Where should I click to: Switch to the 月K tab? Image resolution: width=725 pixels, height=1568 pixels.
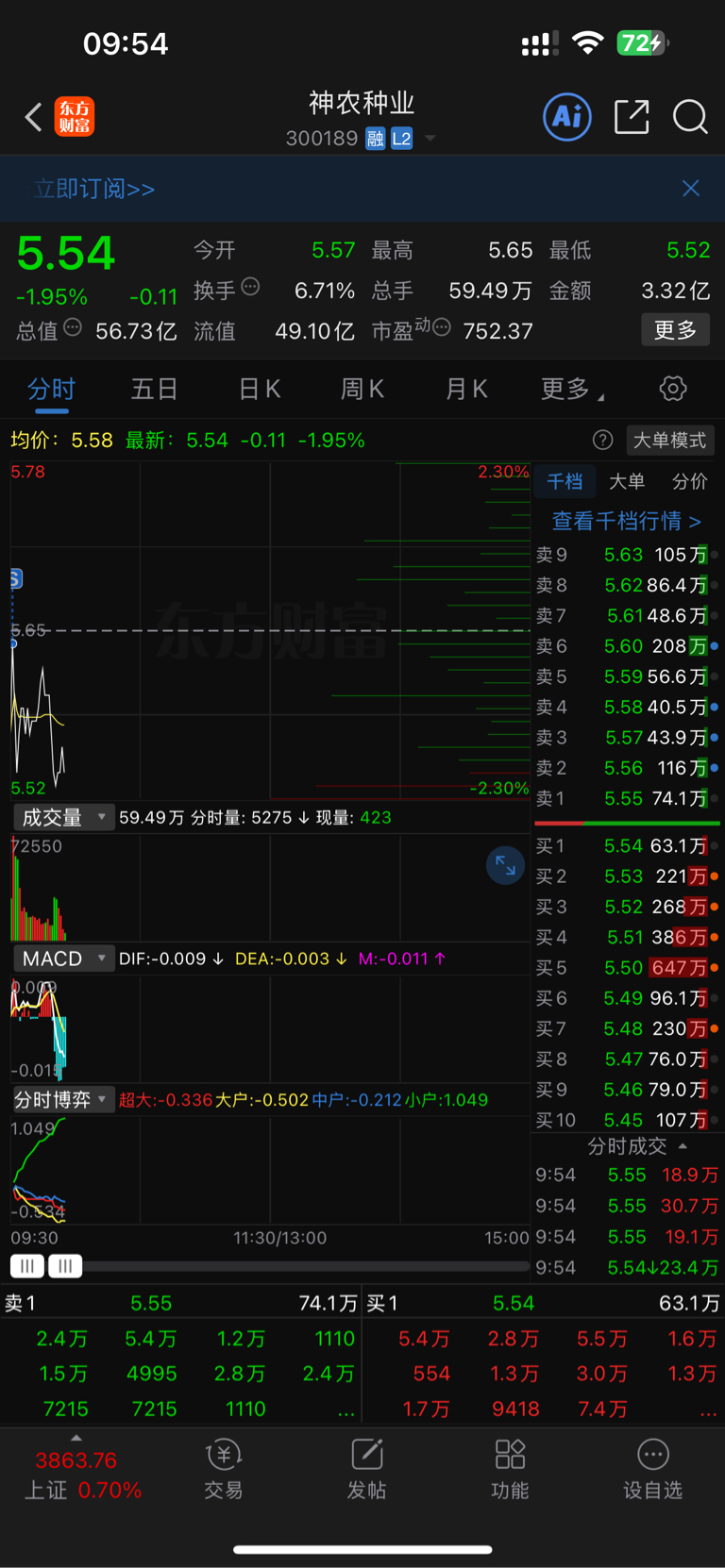466,389
